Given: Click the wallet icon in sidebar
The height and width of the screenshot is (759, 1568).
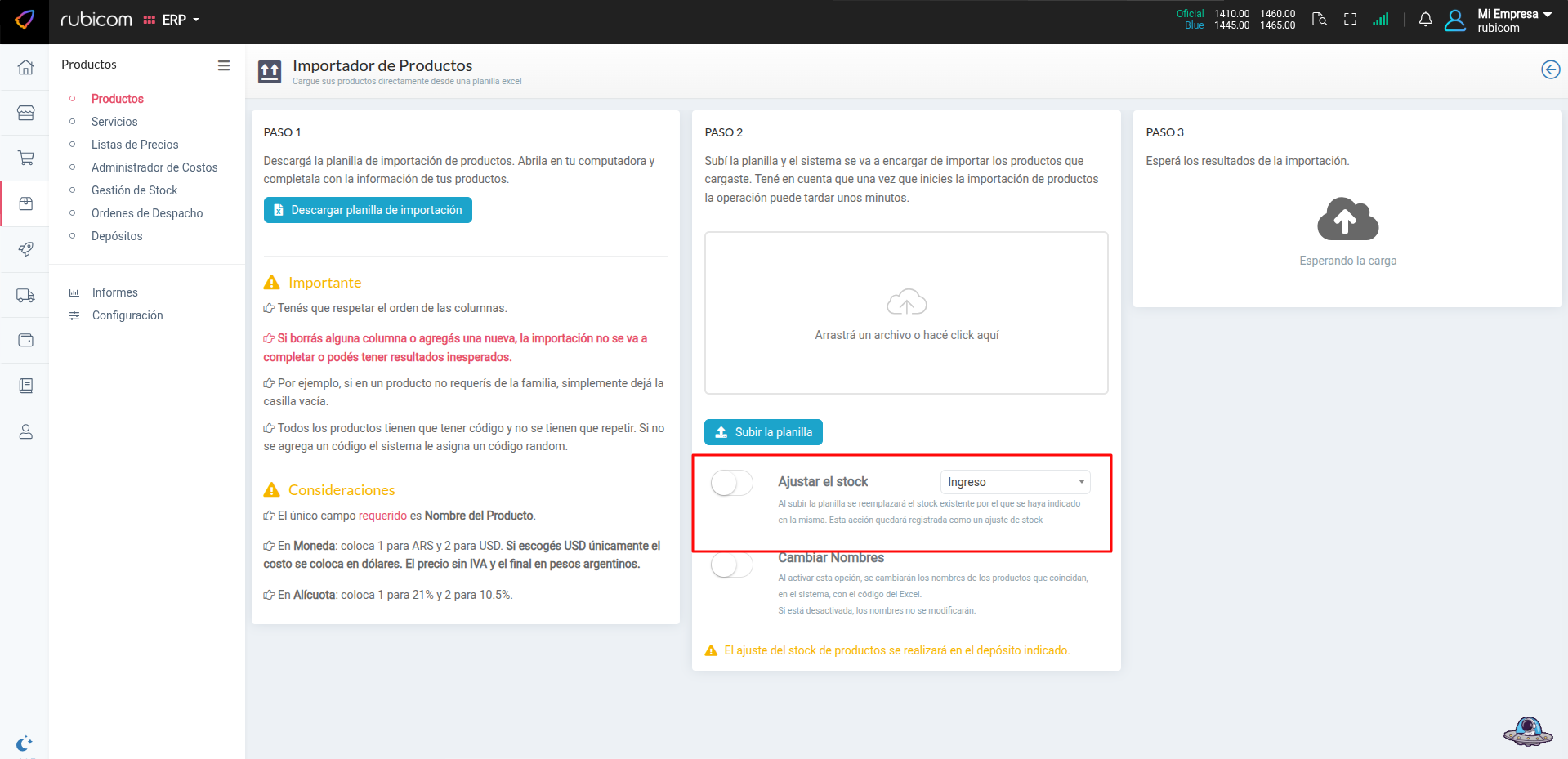Looking at the screenshot, I should coord(25,340).
